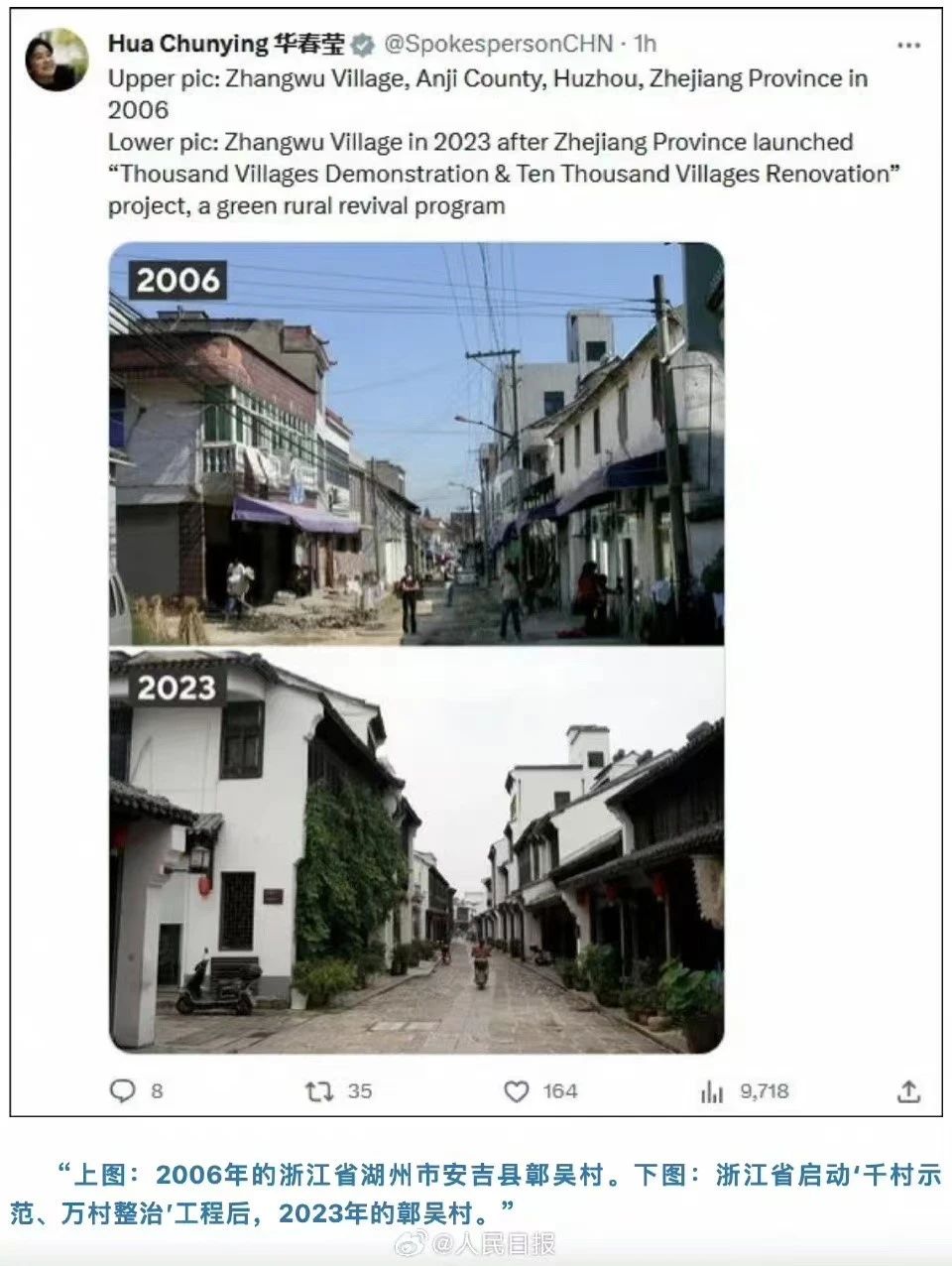Image resolution: width=952 pixels, height=1266 pixels.
Task: Open the three-dot more options menu
Action: point(908,46)
